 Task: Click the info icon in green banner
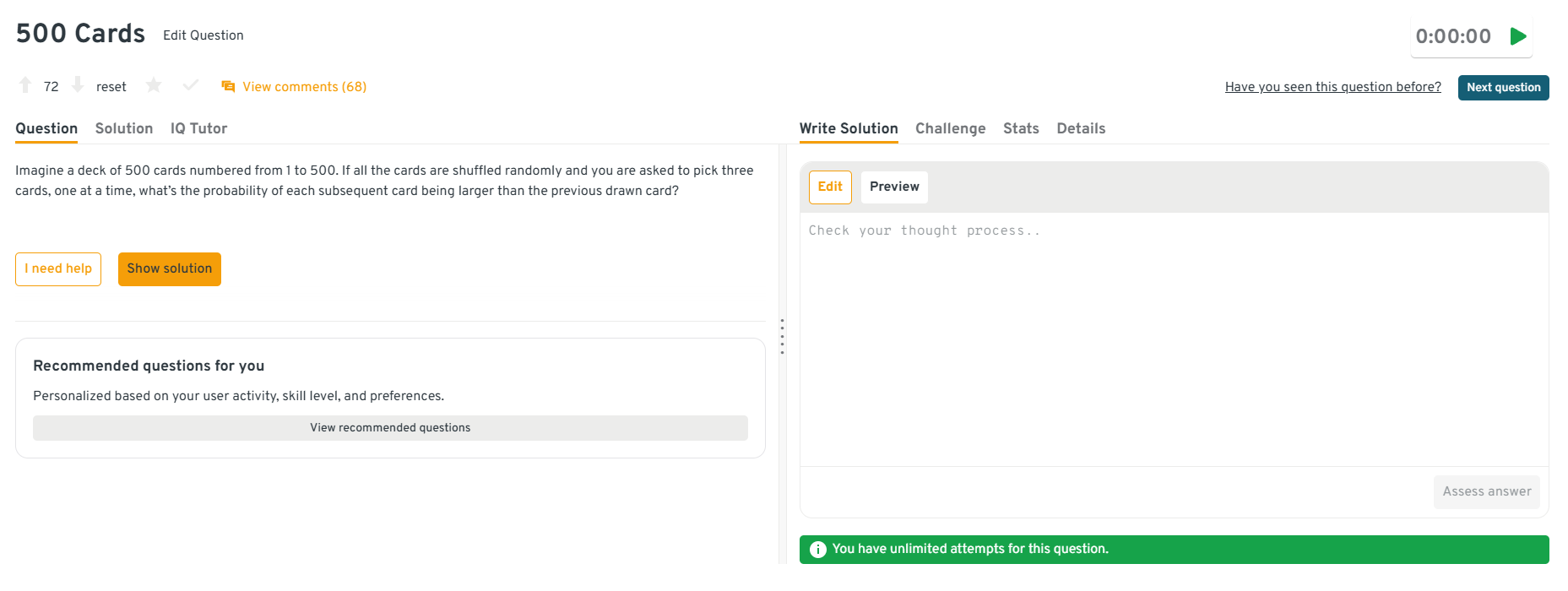click(817, 550)
